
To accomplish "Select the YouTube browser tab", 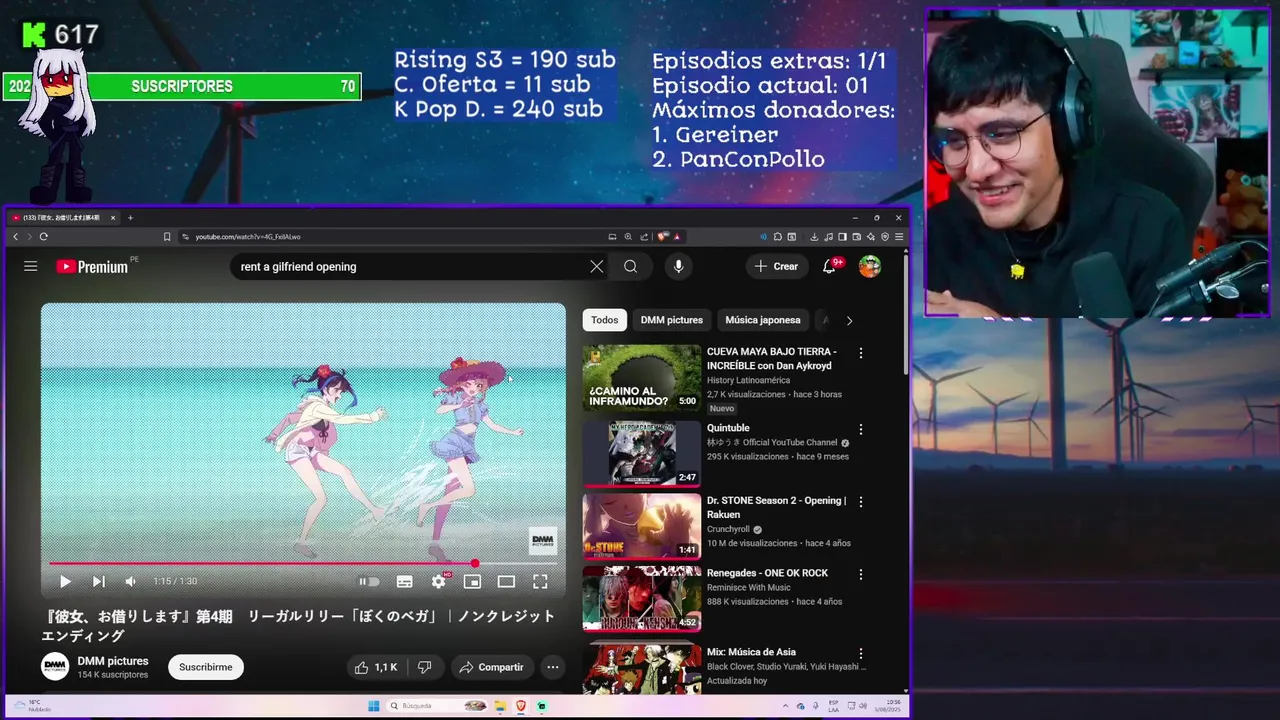I will pos(63,217).
